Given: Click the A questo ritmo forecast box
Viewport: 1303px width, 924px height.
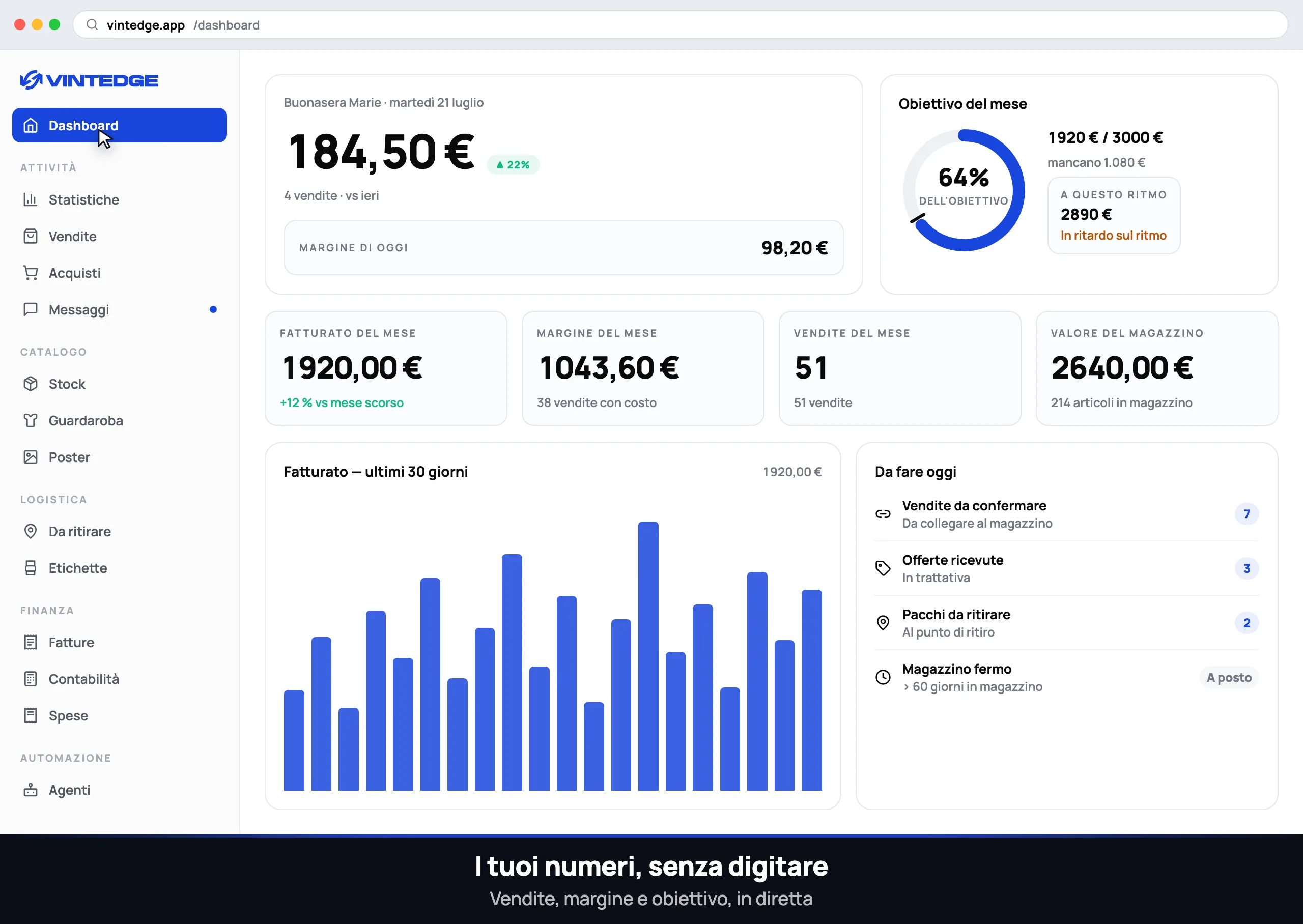Looking at the screenshot, I should point(1114,215).
